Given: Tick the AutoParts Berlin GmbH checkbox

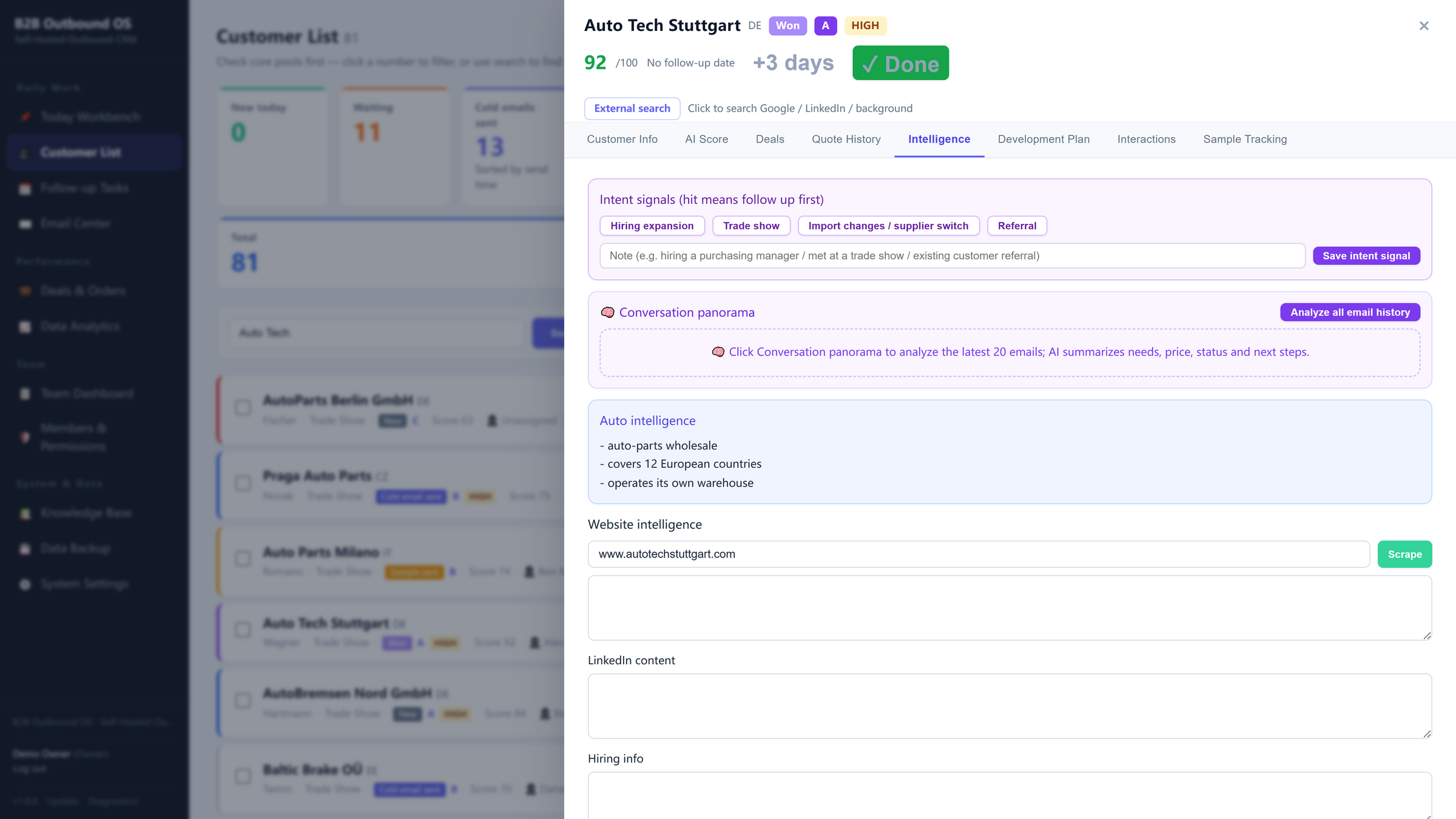Looking at the screenshot, I should [x=243, y=408].
